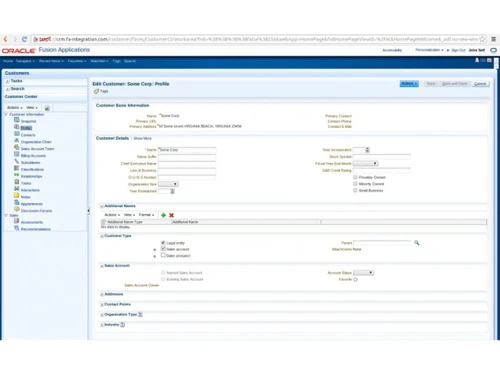Collapse the Additional Names section
The image size is (500, 375).
coord(102,206)
